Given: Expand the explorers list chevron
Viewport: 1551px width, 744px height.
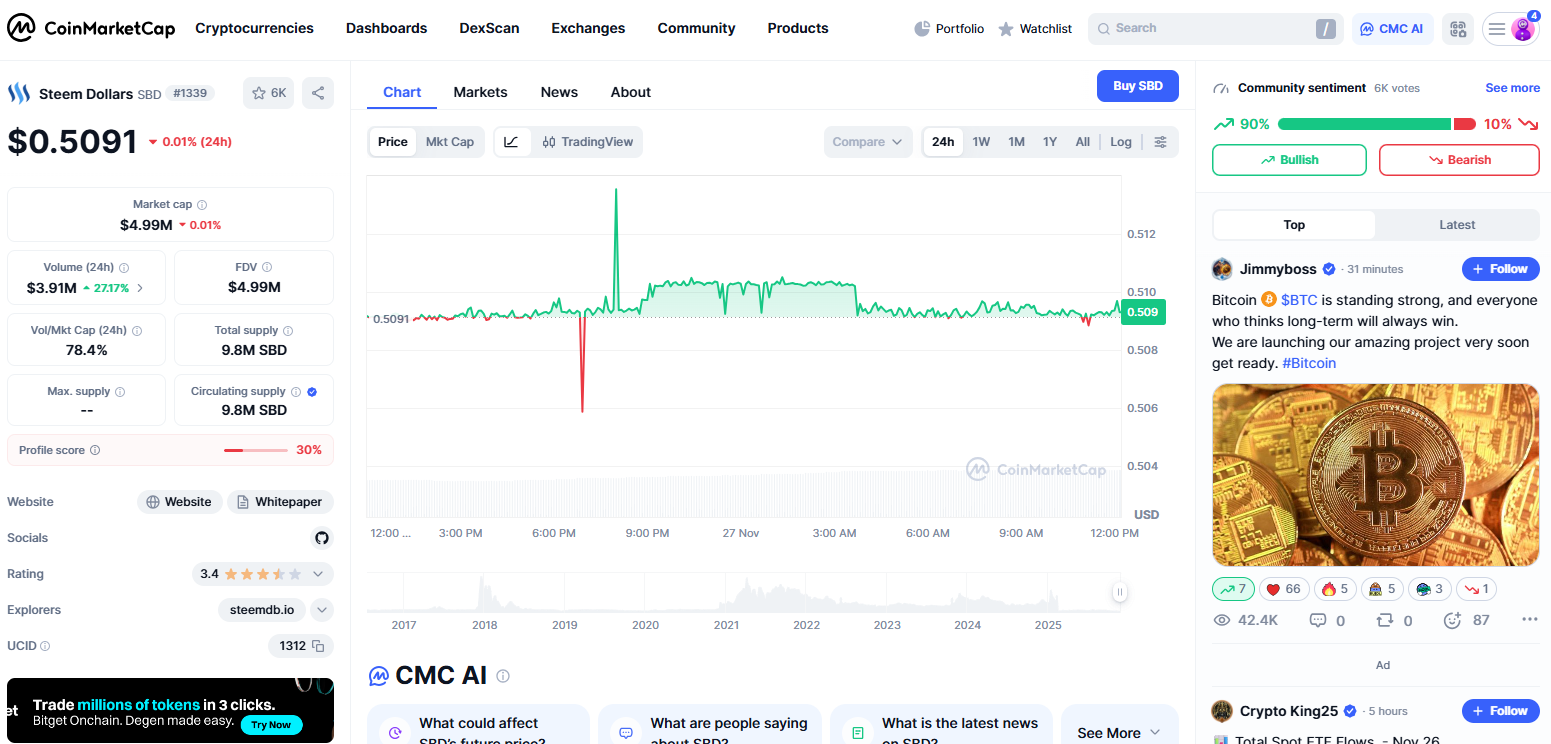Looking at the screenshot, I should coord(321,610).
